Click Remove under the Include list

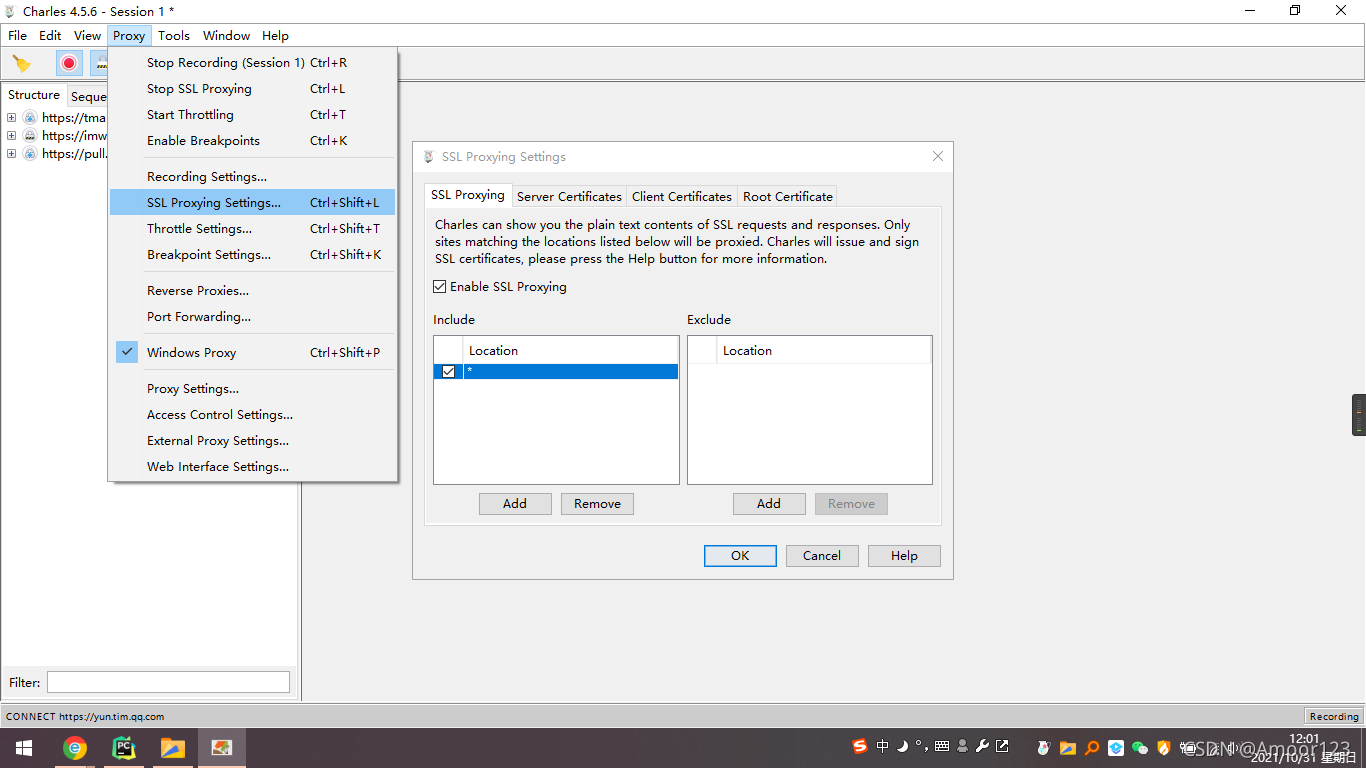[x=597, y=504]
